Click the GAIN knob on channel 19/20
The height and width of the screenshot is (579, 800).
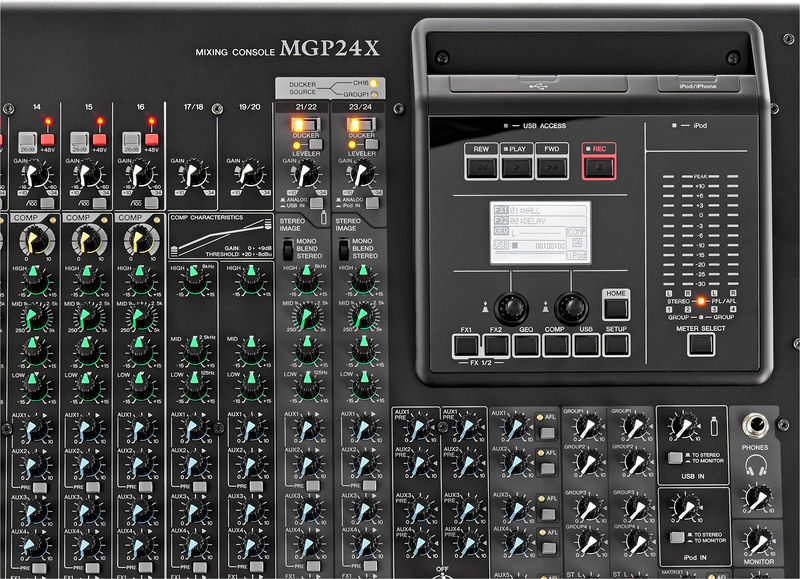249,174
